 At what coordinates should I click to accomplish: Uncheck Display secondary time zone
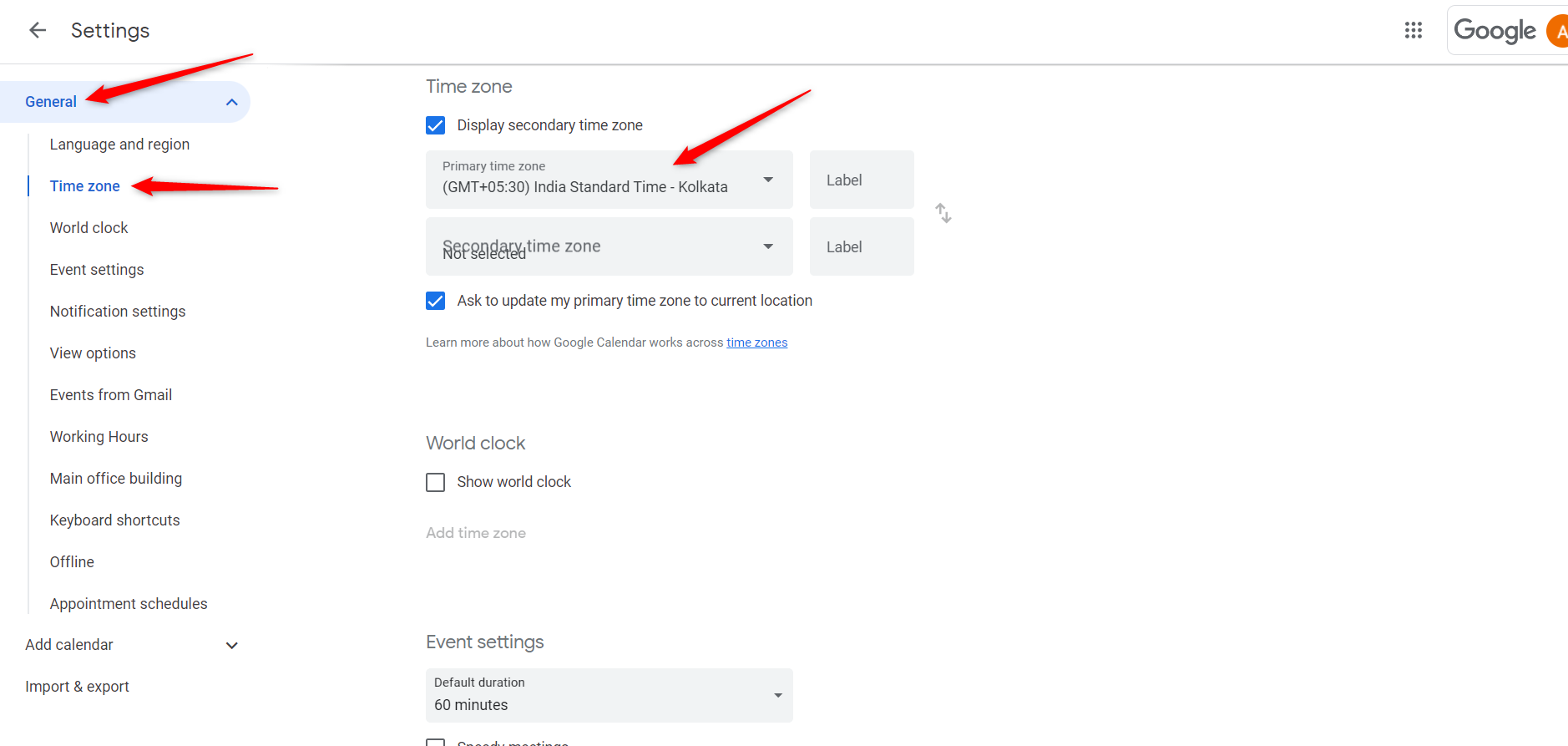click(436, 125)
